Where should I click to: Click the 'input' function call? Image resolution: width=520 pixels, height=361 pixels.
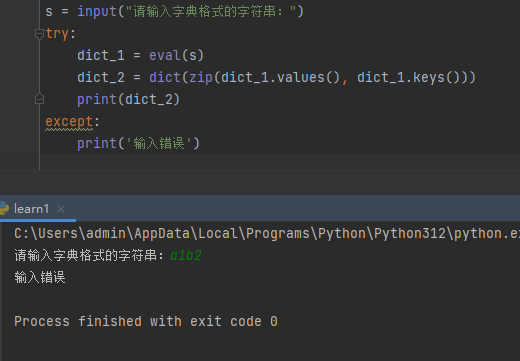(x=97, y=12)
